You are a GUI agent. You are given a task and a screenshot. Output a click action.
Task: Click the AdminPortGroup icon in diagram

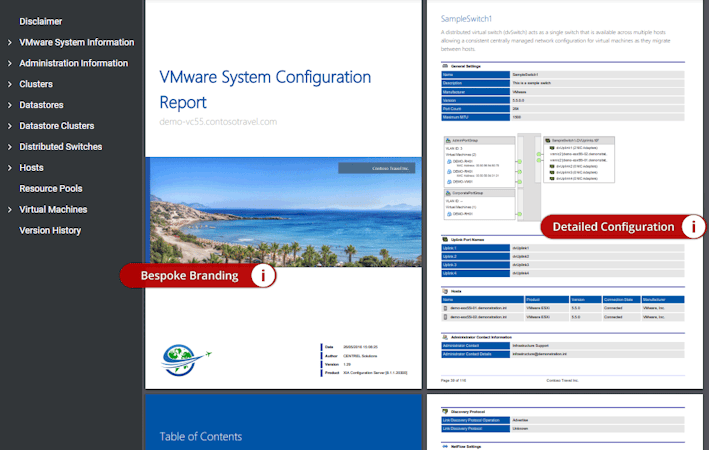click(448, 141)
